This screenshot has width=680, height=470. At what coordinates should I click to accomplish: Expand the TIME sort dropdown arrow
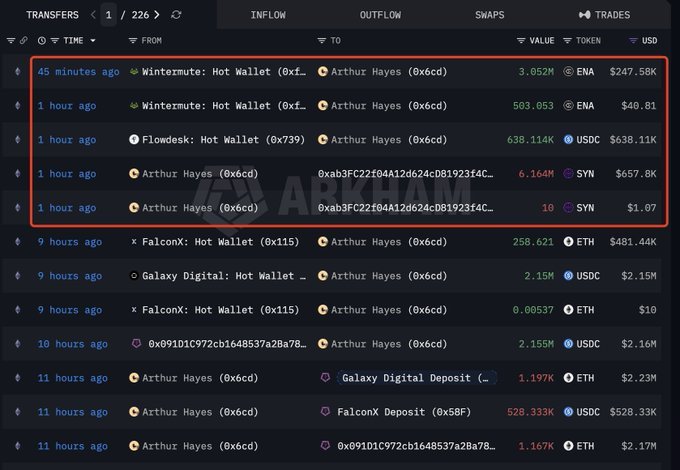[x=93, y=40]
